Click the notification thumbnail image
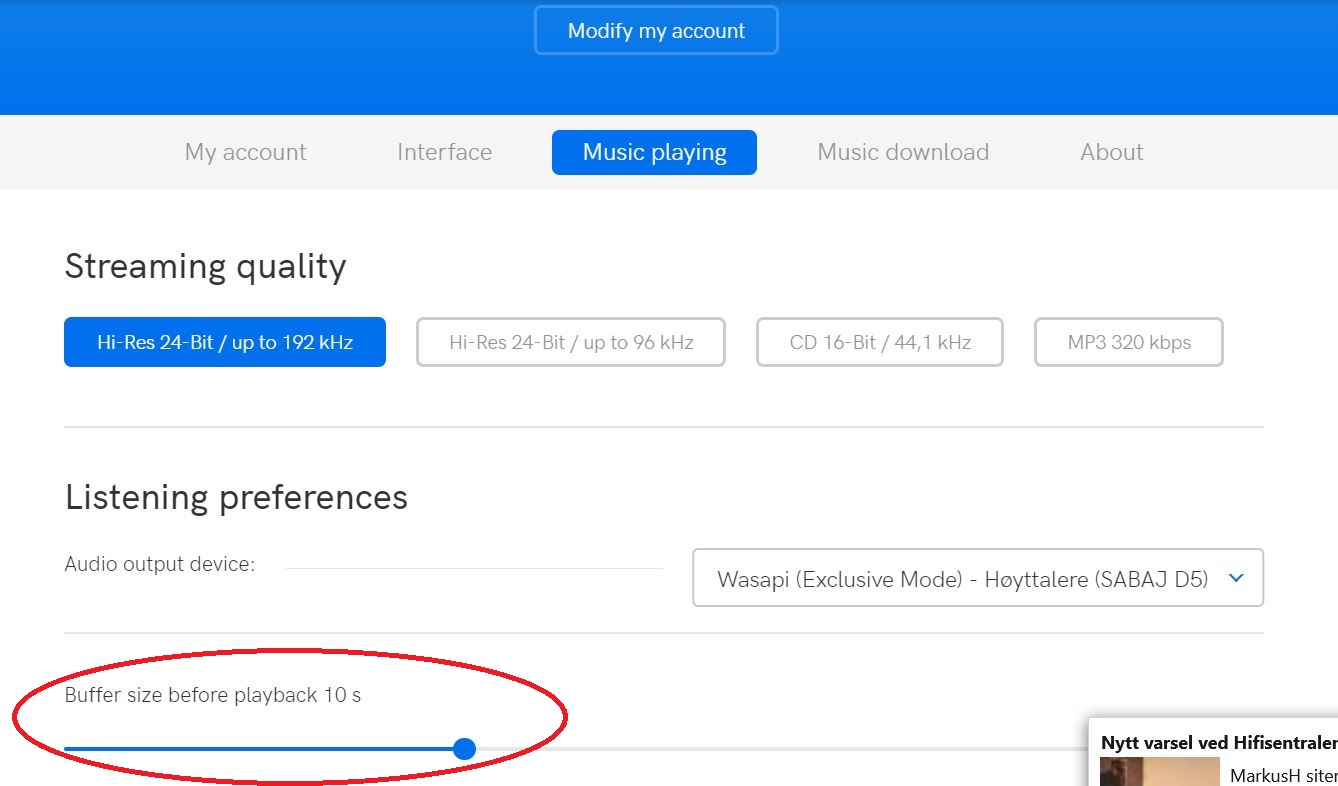 (1159, 772)
